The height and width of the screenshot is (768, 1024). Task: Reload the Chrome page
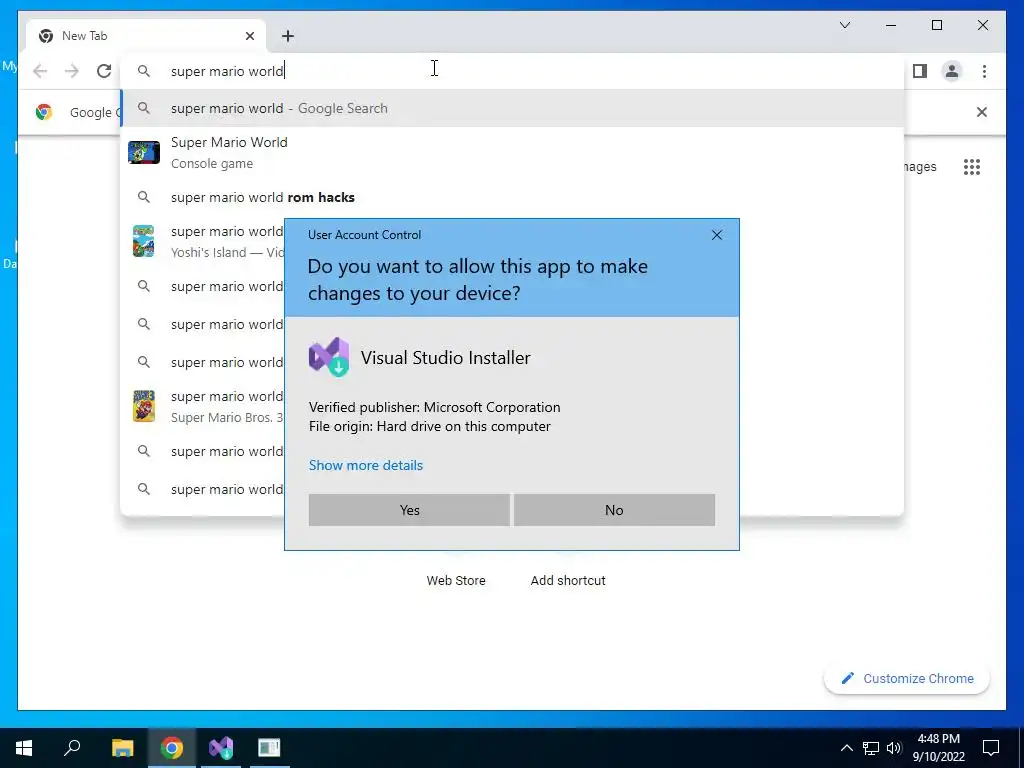104,71
